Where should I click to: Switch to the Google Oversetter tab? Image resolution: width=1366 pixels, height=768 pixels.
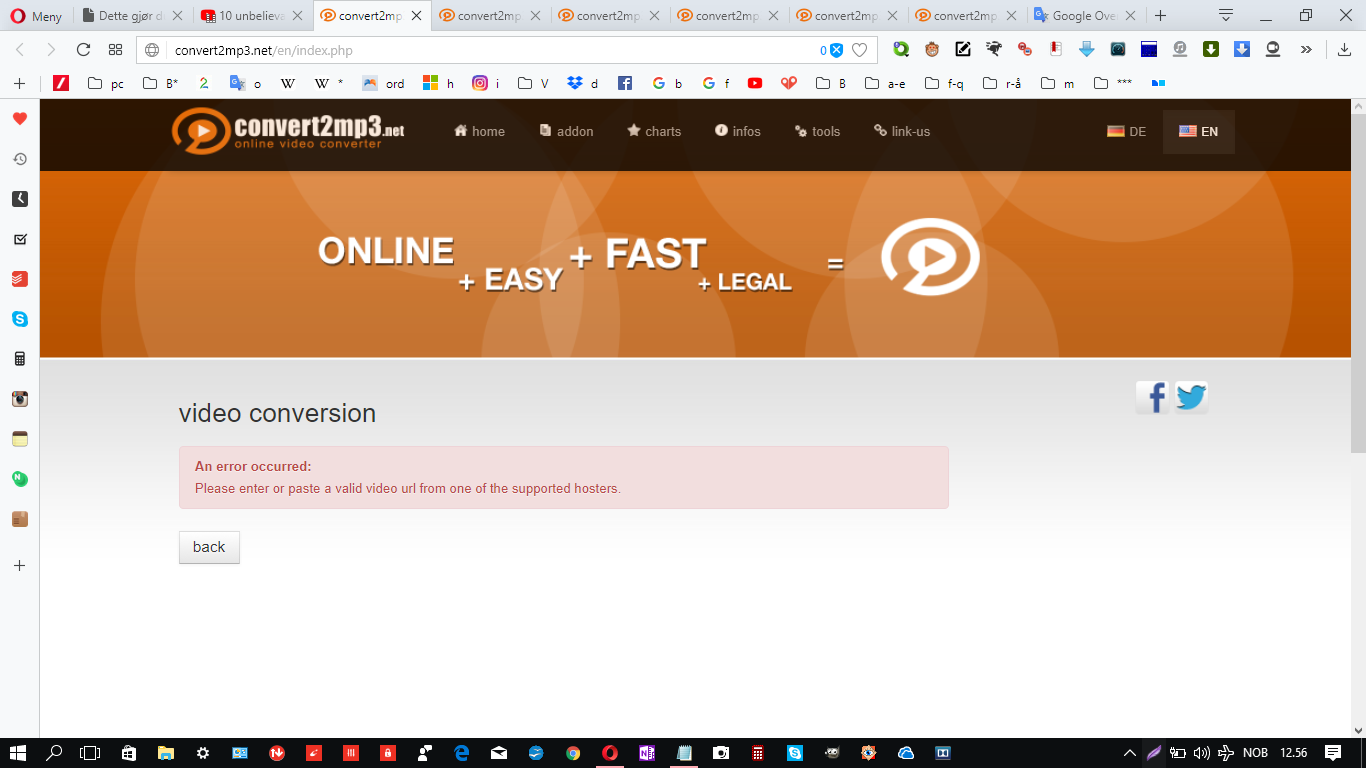pos(1084,16)
